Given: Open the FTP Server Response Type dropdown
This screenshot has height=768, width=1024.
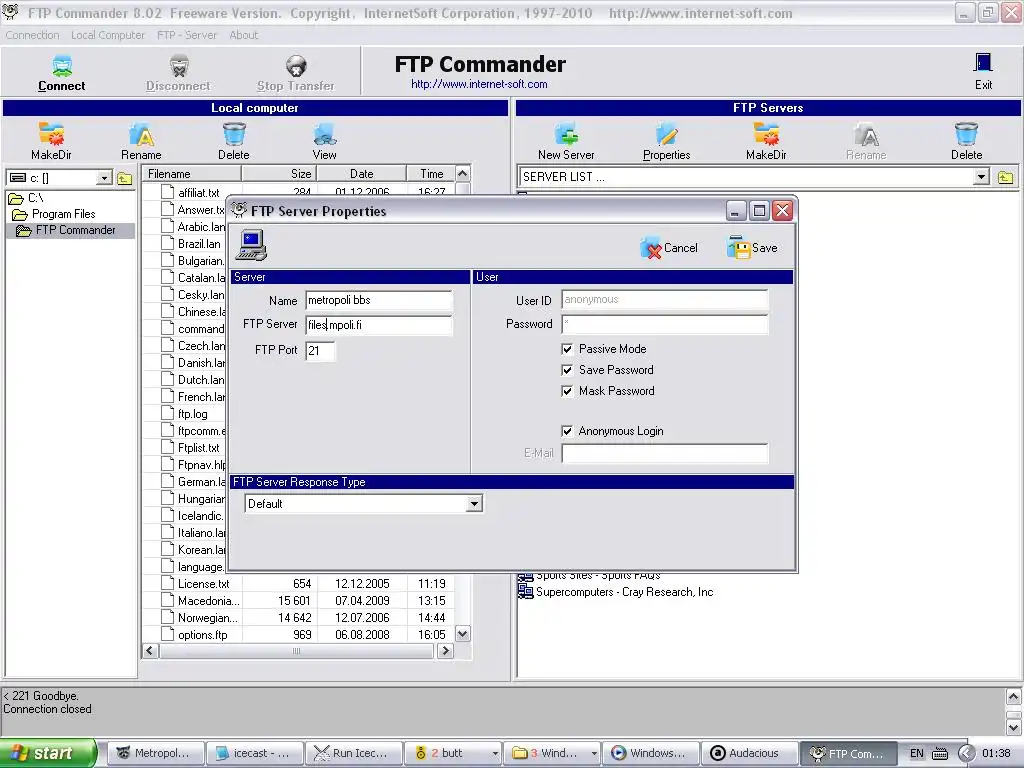Looking at the screenshot, I should pos(474,504).
